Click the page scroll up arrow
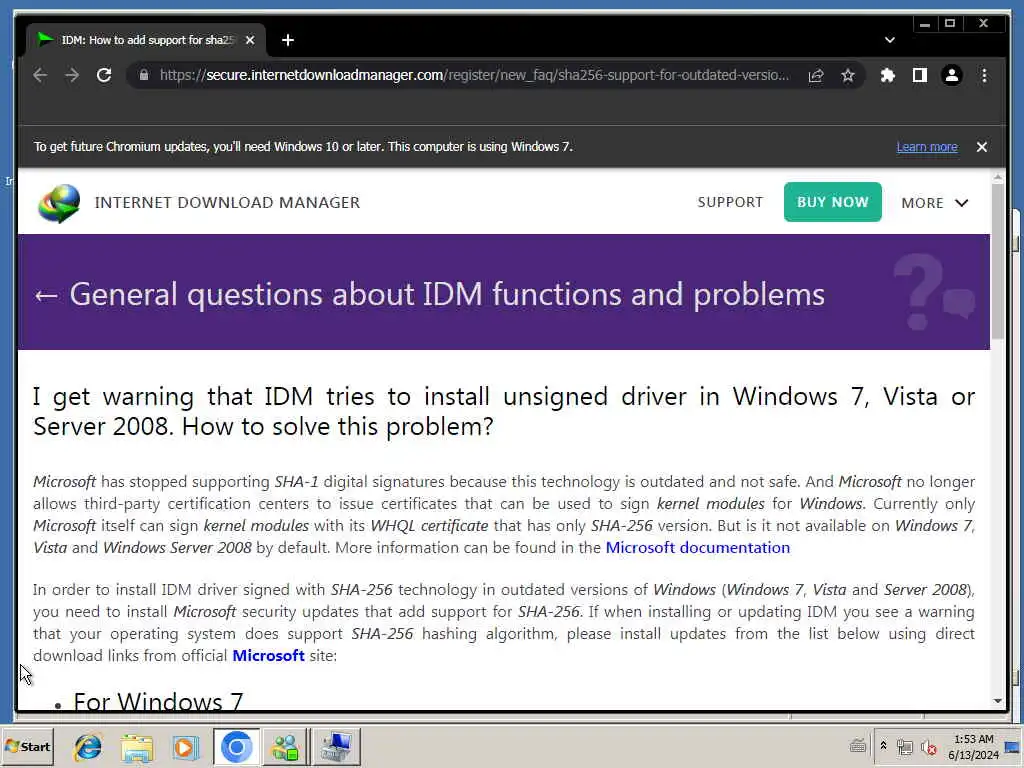This screenshot has height=768, width=1024. pos(997,178)
